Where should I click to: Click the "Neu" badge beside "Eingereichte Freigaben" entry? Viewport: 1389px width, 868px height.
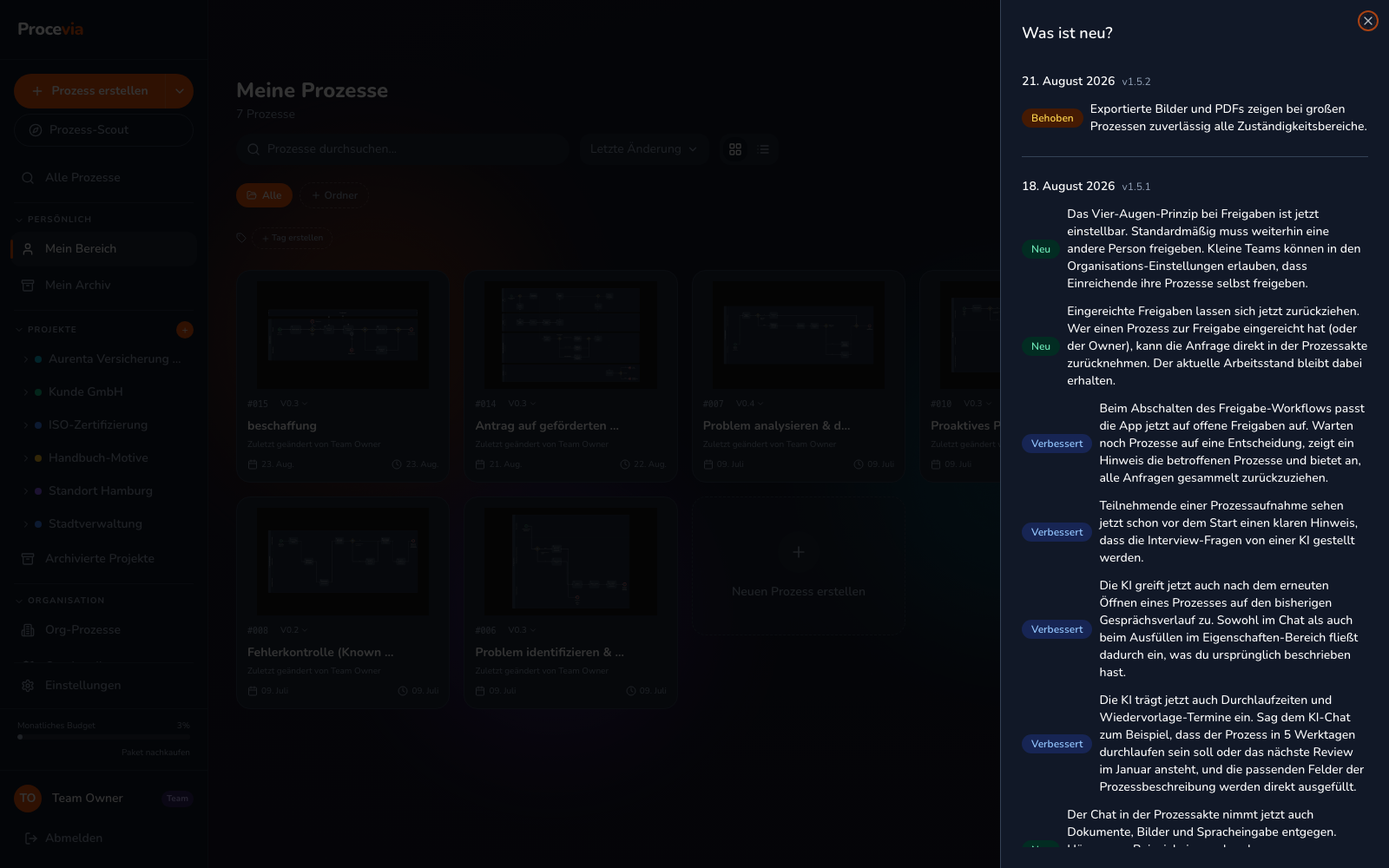(x=1041, y=346)
